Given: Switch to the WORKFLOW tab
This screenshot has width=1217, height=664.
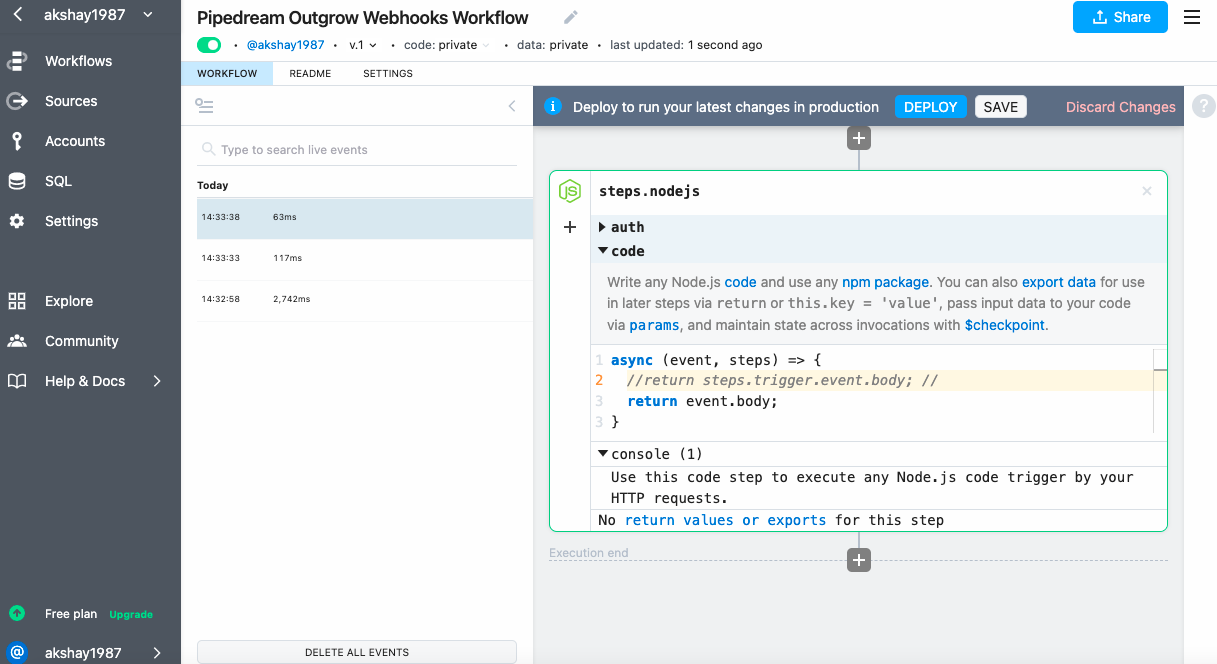Looking at the screenshot, I should coord(227,73).
